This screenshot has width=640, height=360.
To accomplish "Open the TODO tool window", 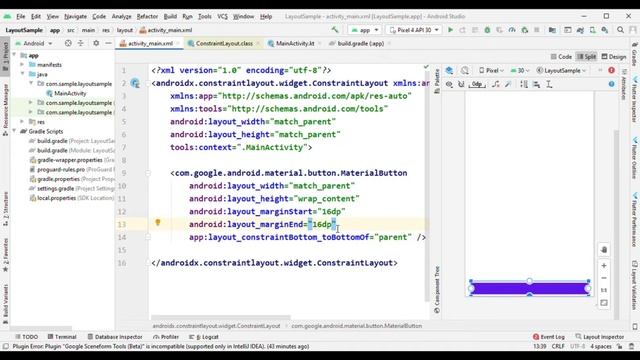I will coord(27,337).
